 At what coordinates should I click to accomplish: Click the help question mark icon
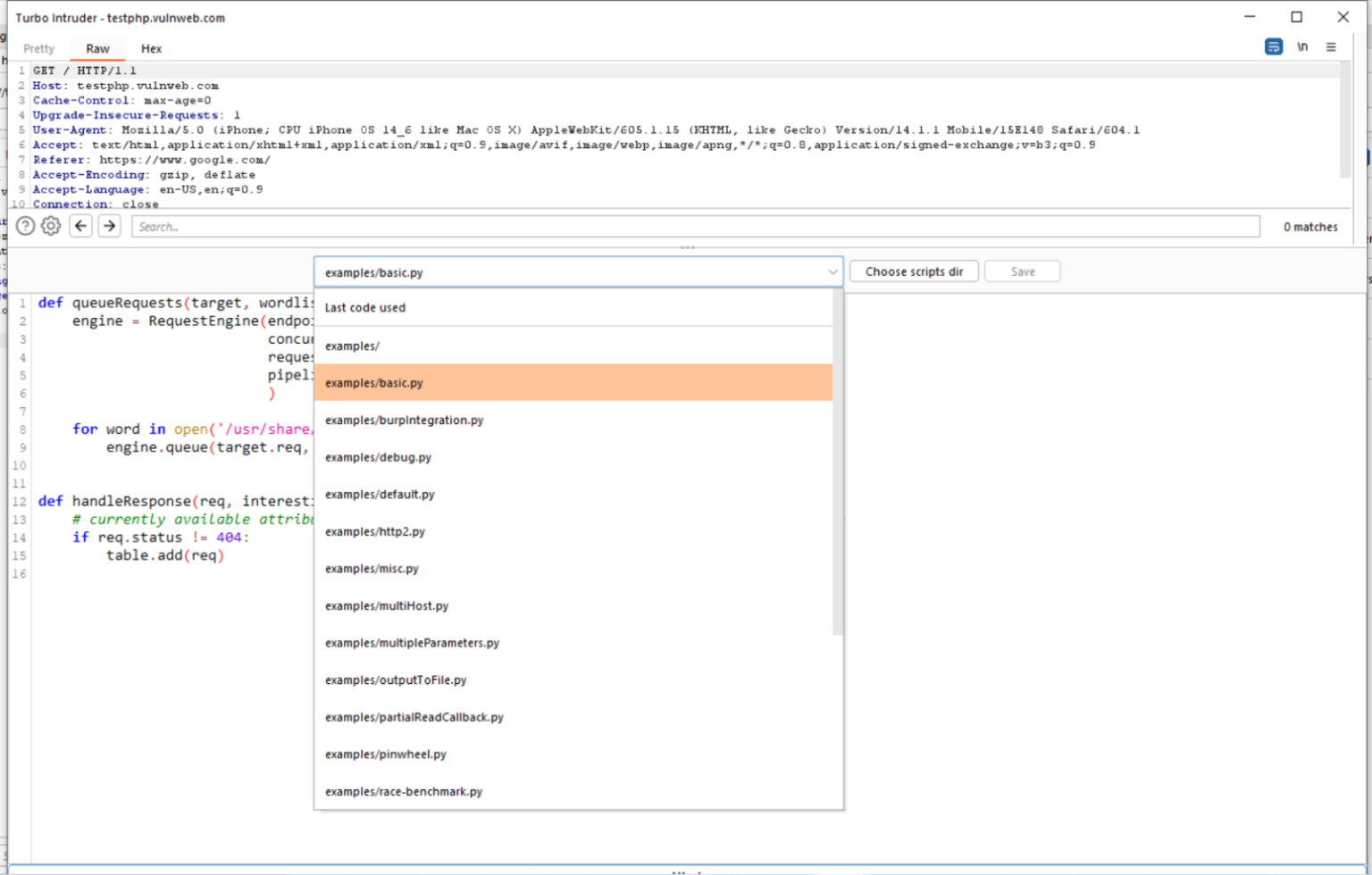point(26,226)
